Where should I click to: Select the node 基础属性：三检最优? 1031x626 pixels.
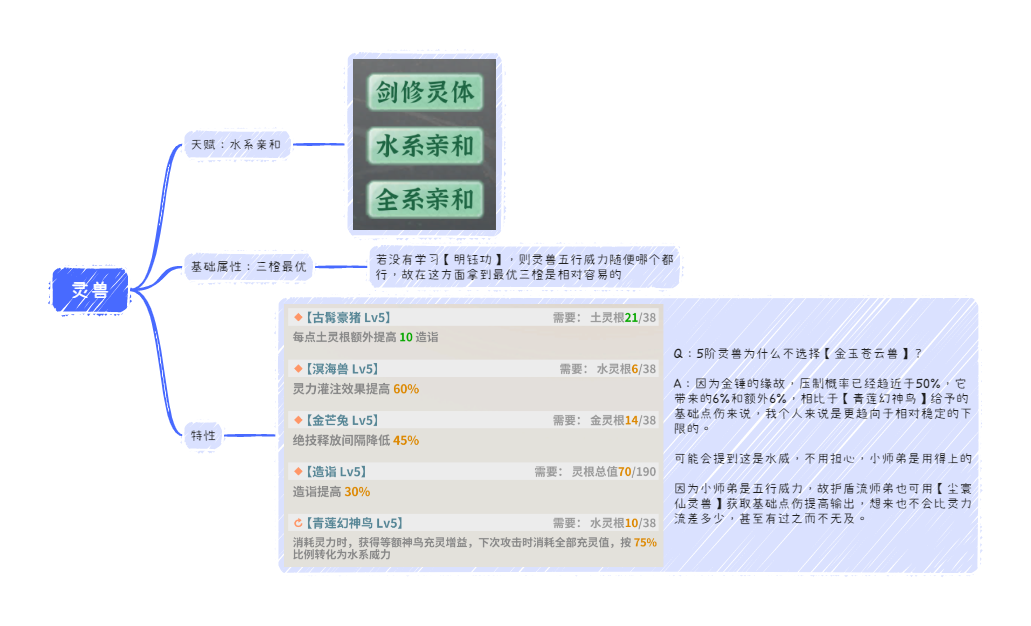(249, 267)
